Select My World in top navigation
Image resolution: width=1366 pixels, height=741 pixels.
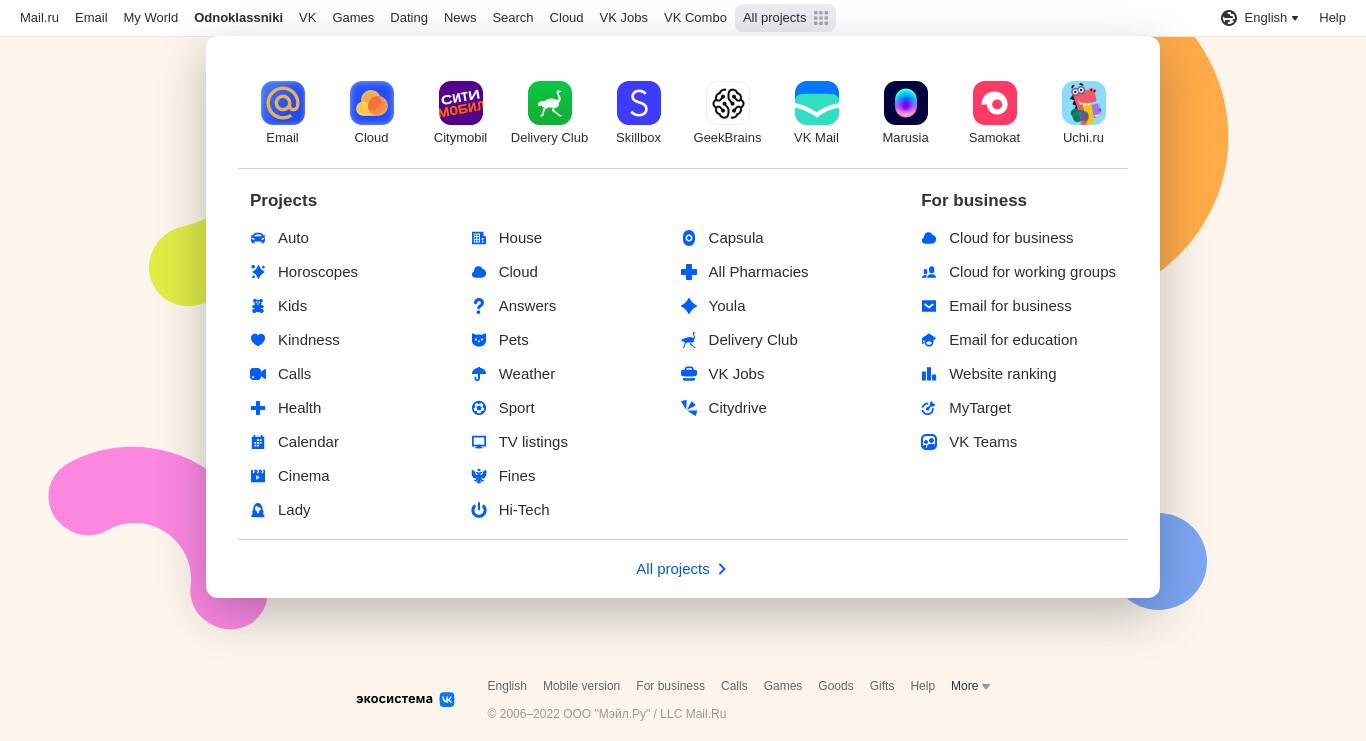tap(151, 18)
